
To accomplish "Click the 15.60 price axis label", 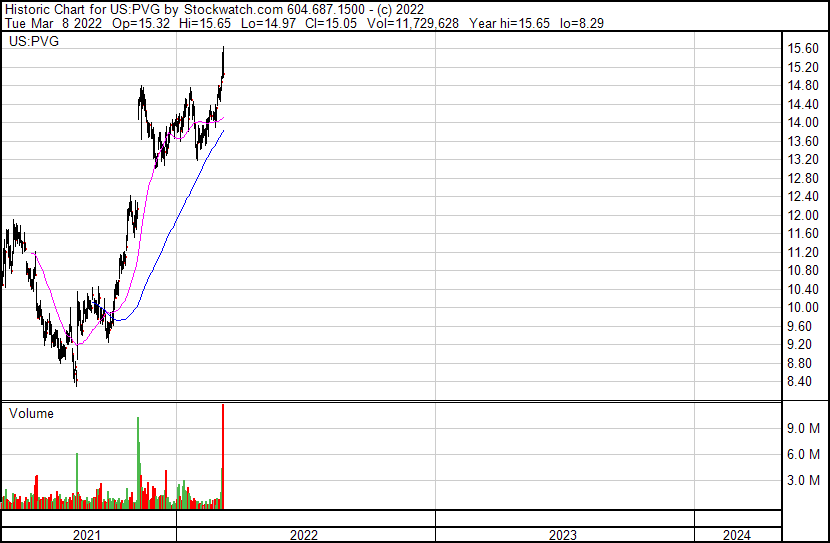I will click(803, 49).
